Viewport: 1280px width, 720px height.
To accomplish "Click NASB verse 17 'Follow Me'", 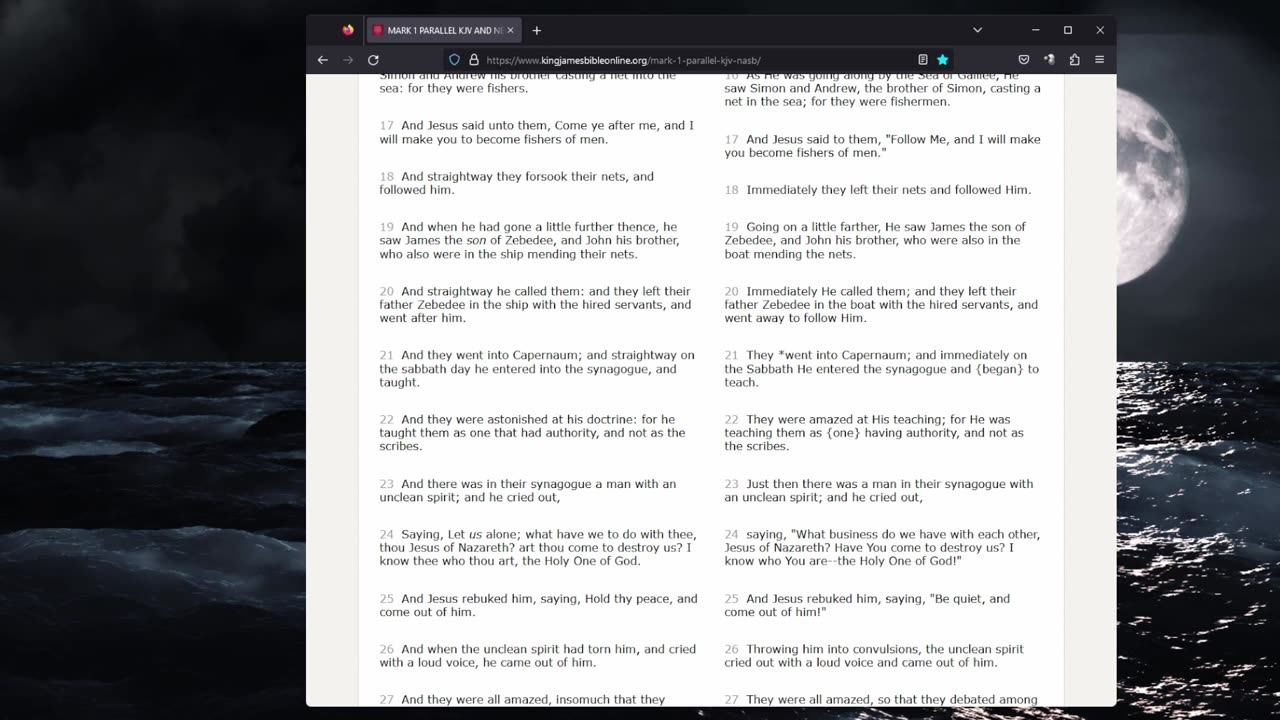I will [882, 146].
